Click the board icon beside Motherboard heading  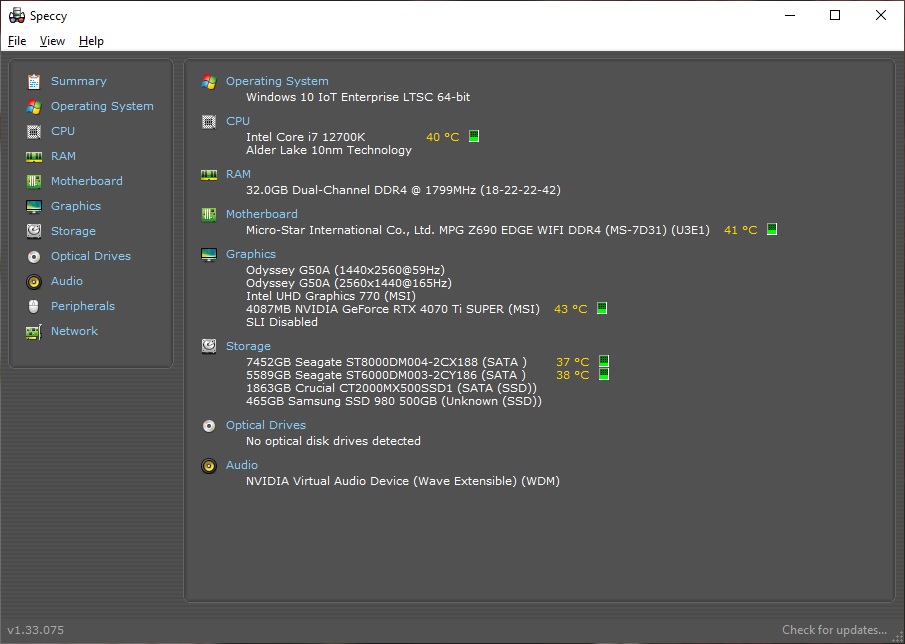[209, 215]
